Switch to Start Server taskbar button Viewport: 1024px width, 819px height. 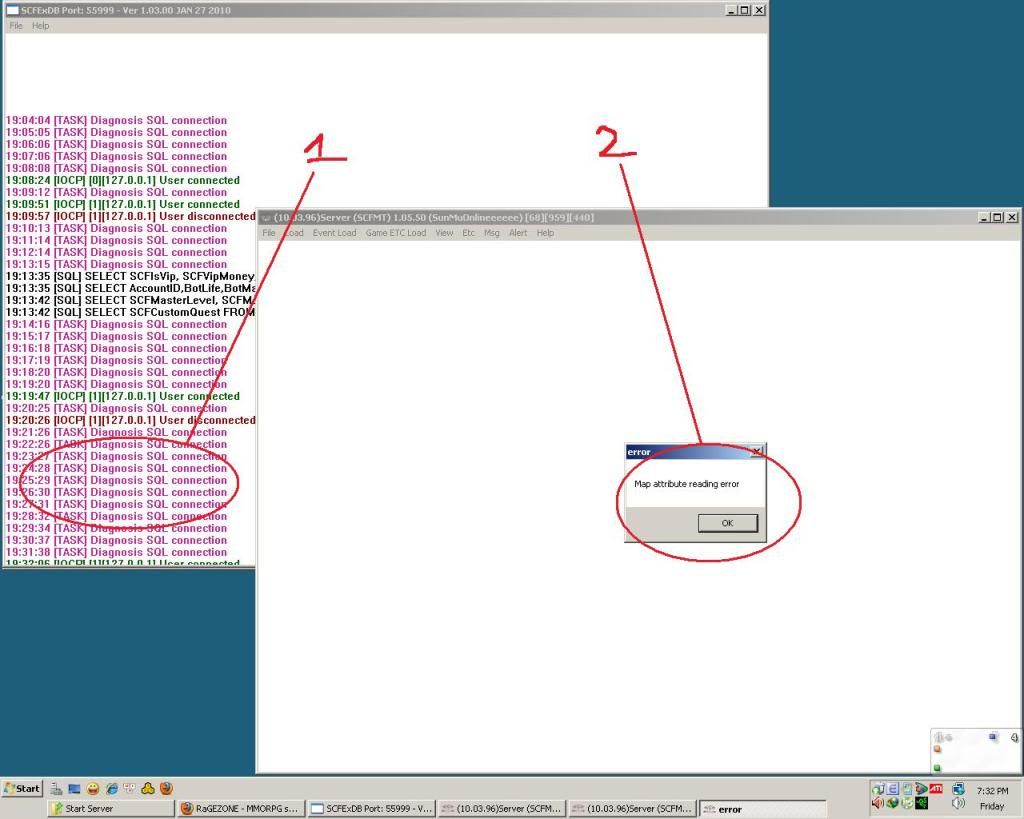(110, 809)
